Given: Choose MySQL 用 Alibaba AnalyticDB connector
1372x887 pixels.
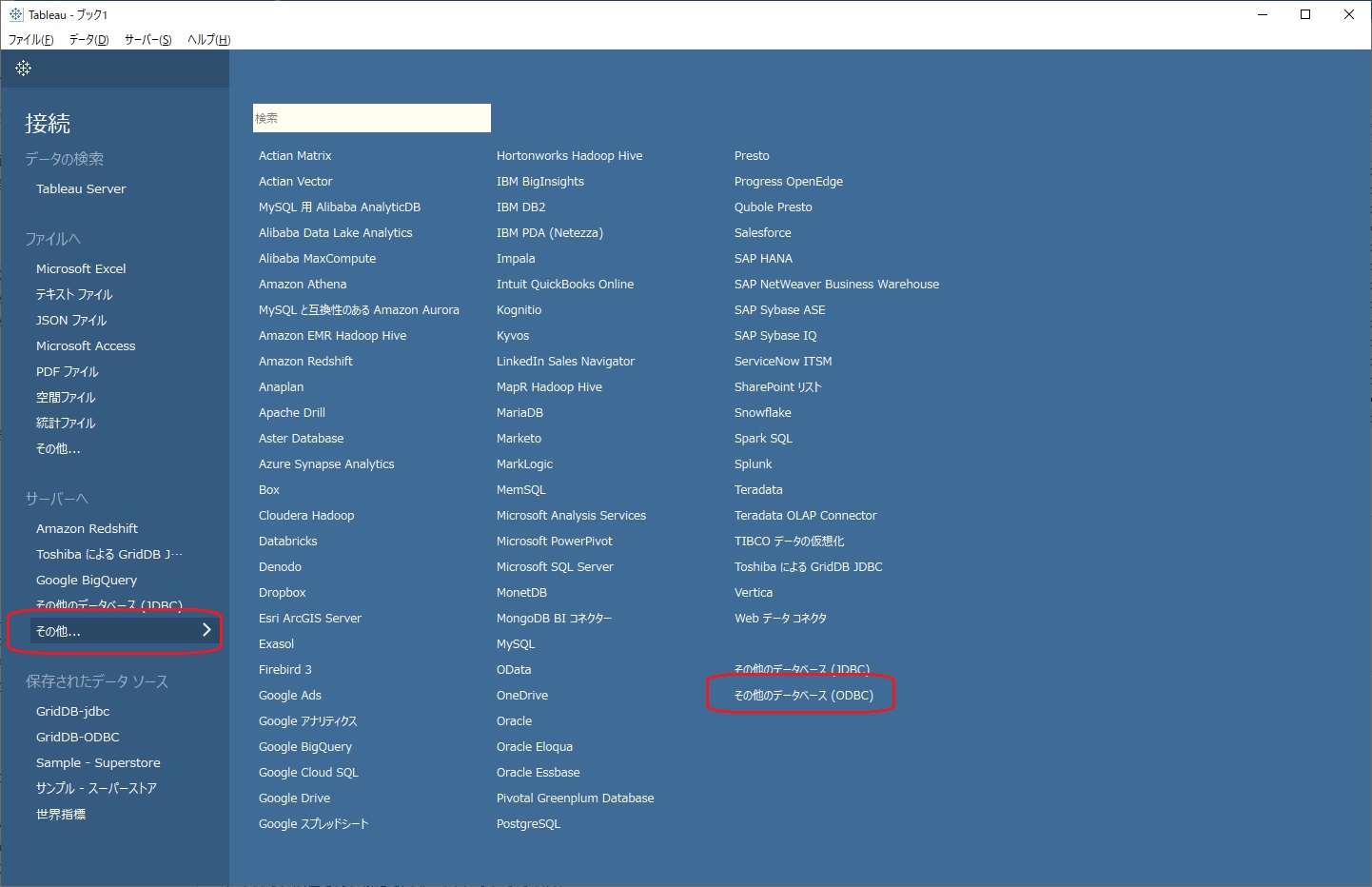Looking at the screenshot, I should (x=340, y=207).
